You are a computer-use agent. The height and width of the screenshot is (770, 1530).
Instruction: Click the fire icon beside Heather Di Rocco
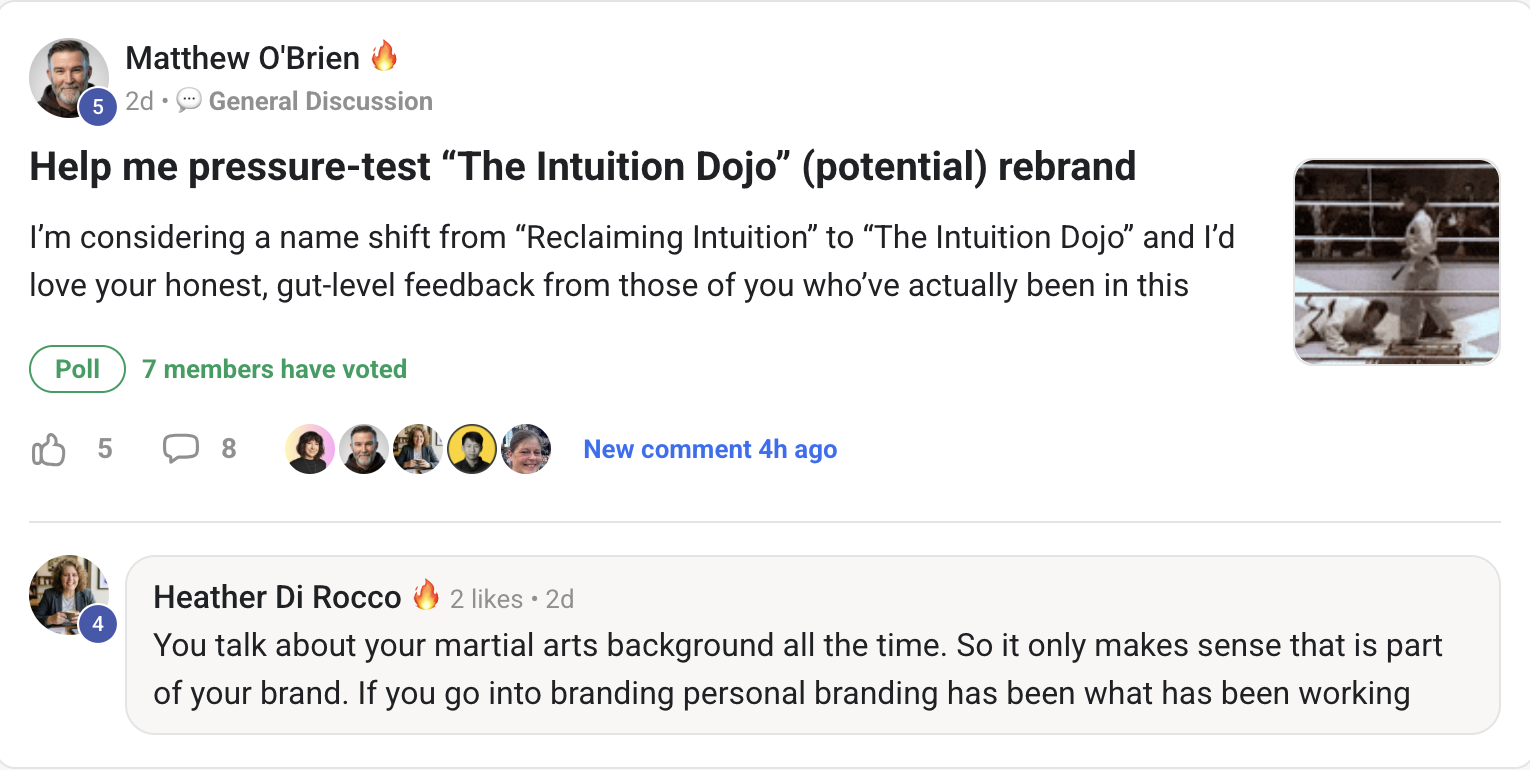(x=426, y=596)
